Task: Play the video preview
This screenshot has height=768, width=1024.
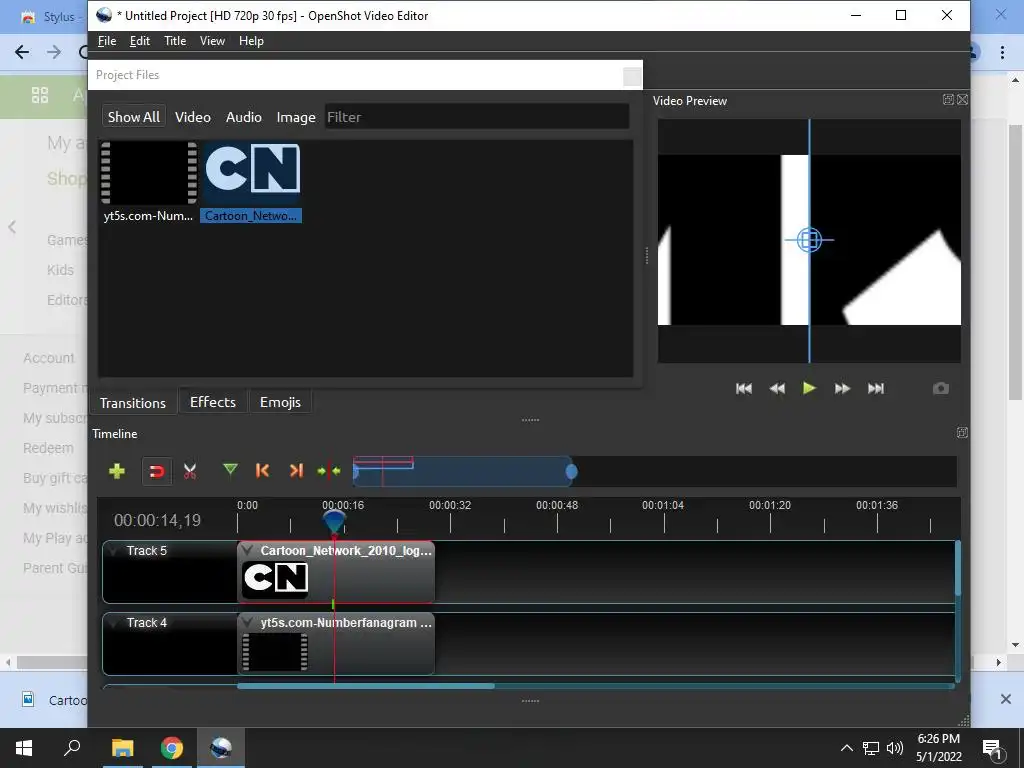Action: coord(809,389)
